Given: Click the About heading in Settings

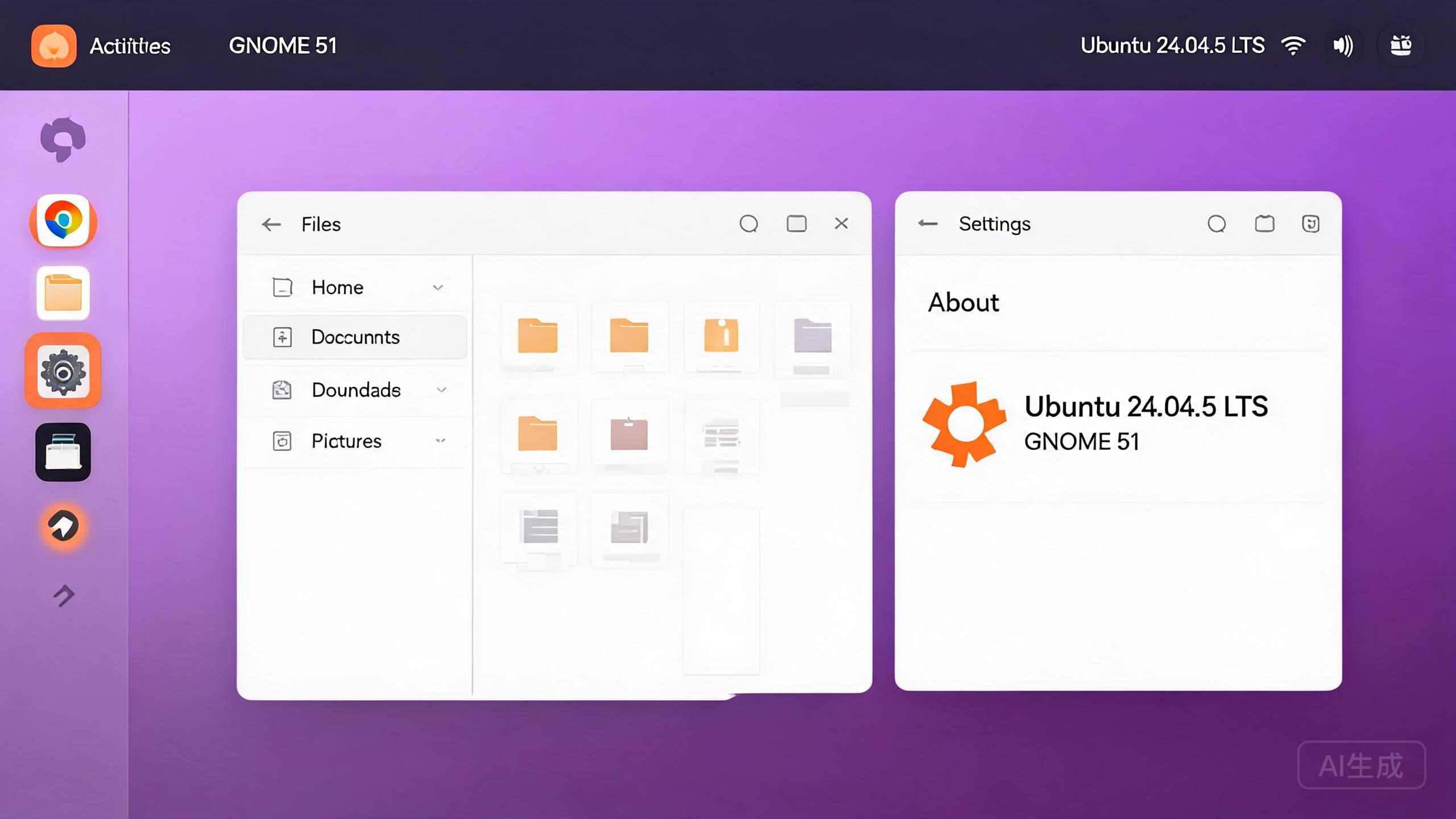Looking at the screenshot, I should click(963, 303).
